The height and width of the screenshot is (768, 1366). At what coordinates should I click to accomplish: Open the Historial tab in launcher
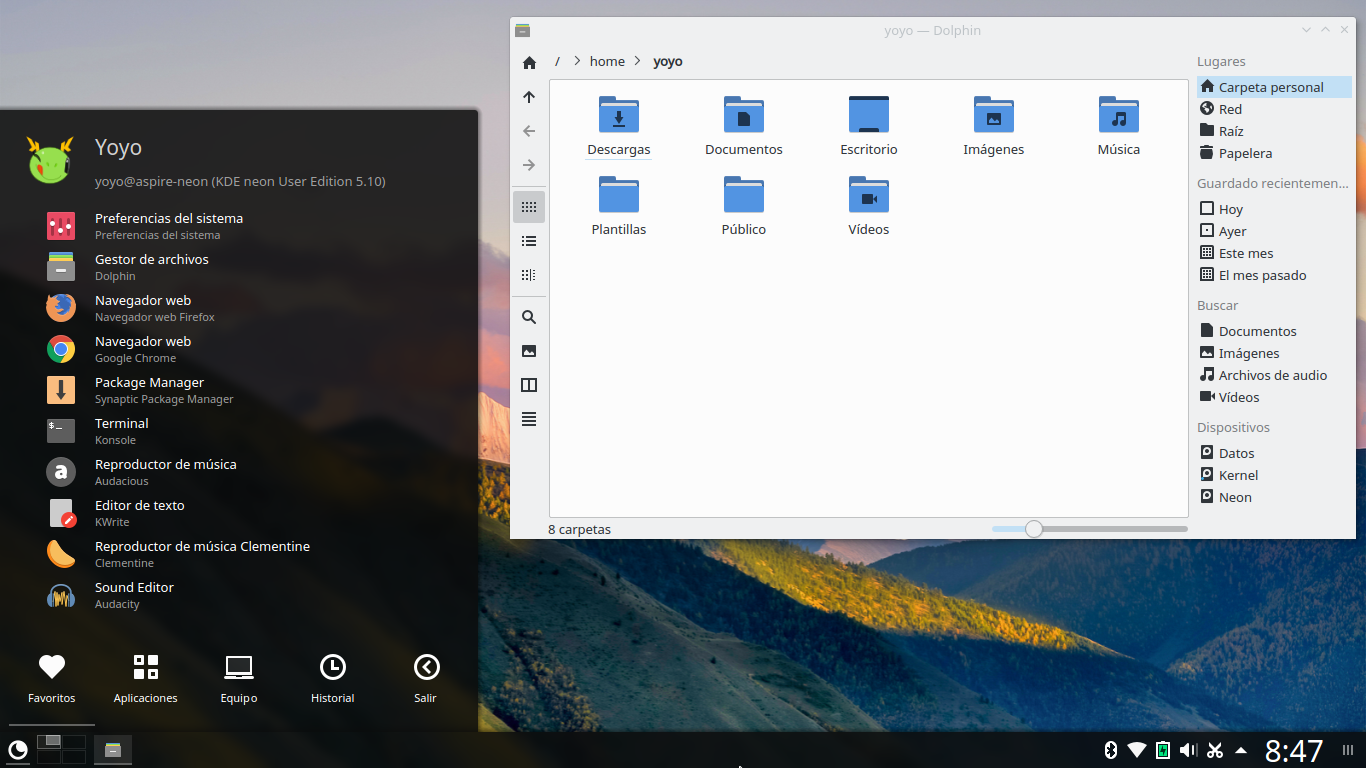[332, 679]
